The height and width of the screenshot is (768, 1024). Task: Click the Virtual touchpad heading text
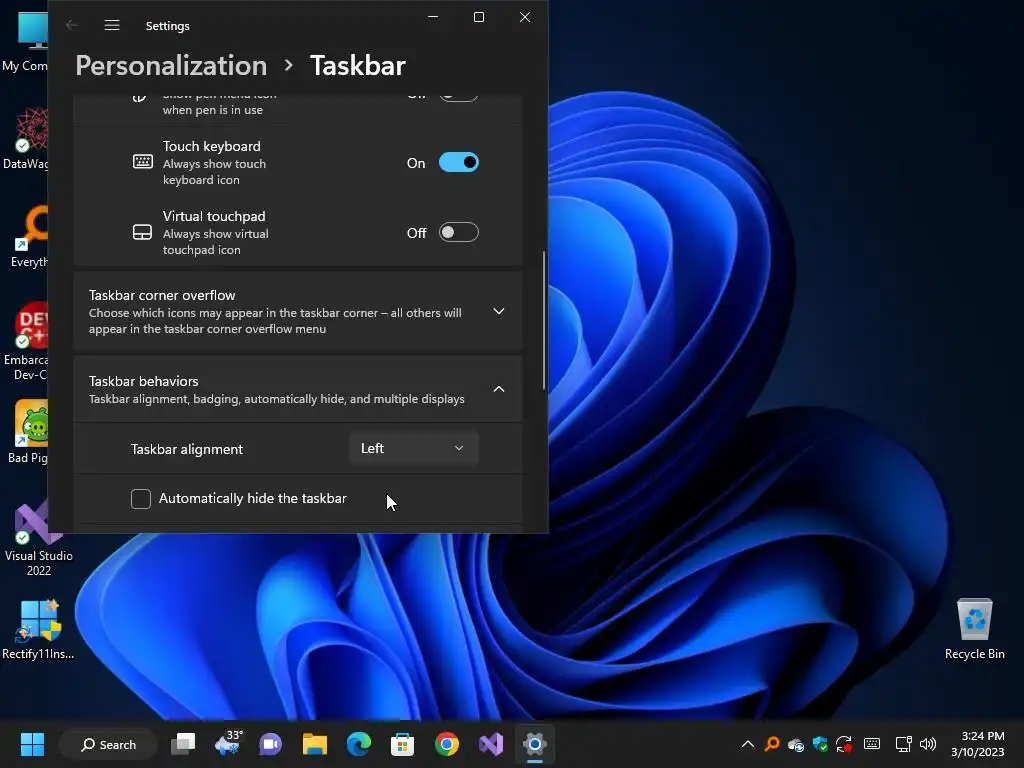(214, 216)
